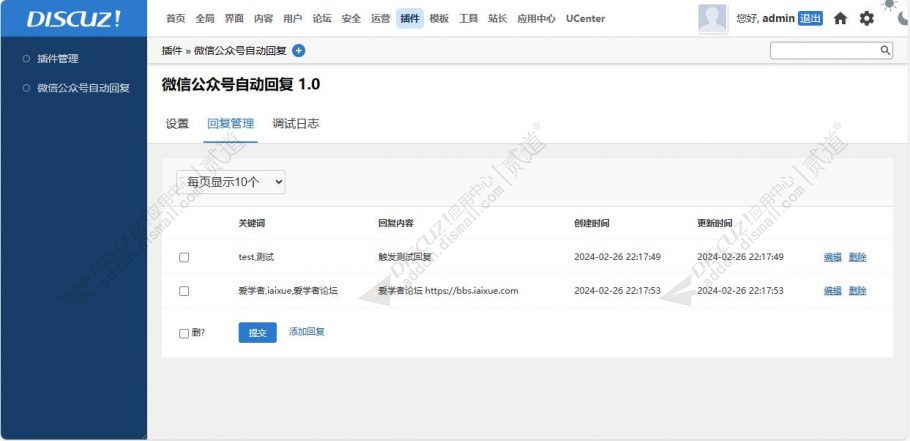This screenshot has width=910, height=441.
Task: Switch to the 设置 tab
Action: coord(177,124)
